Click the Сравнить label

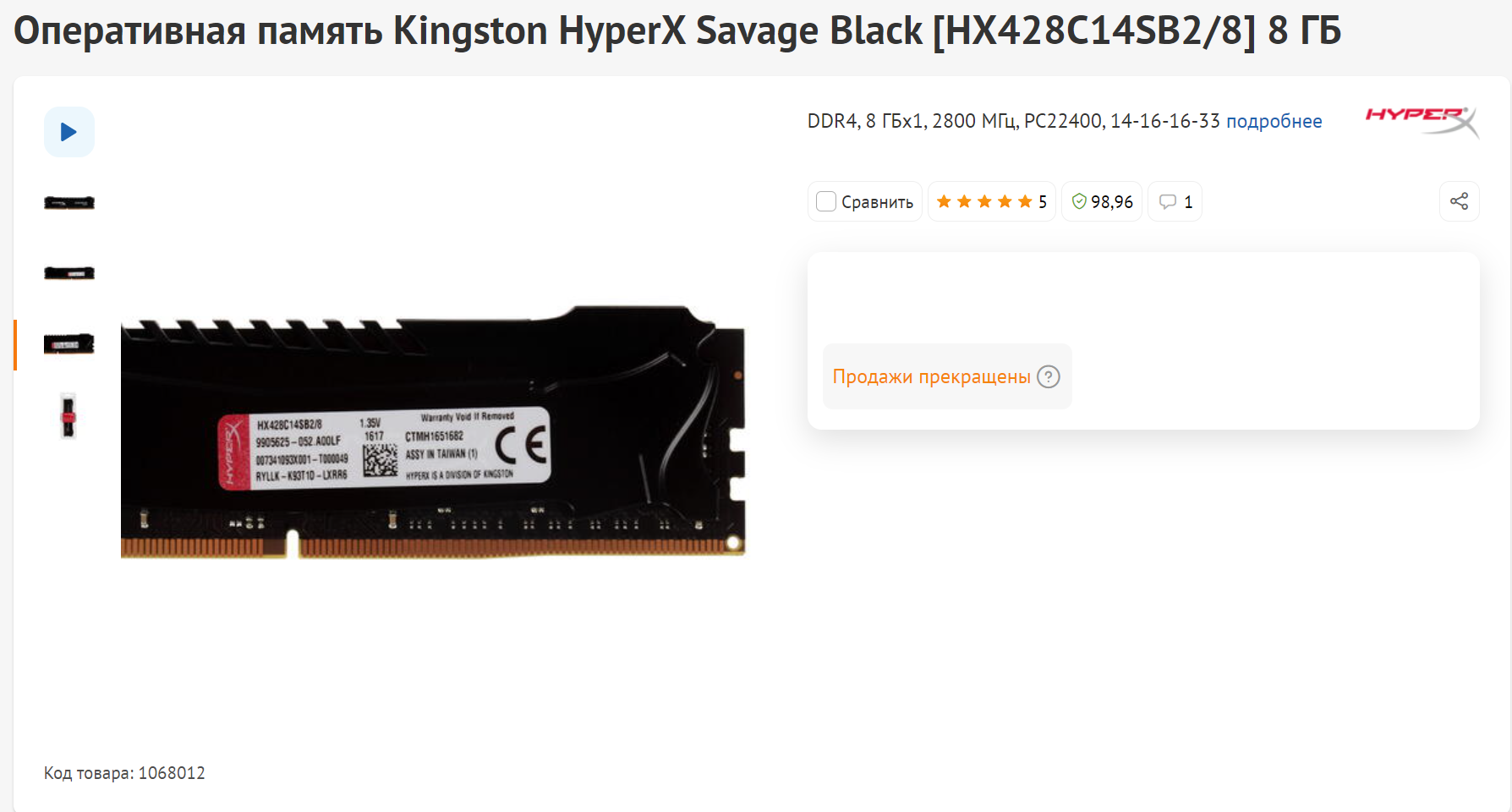pos(877,202)
